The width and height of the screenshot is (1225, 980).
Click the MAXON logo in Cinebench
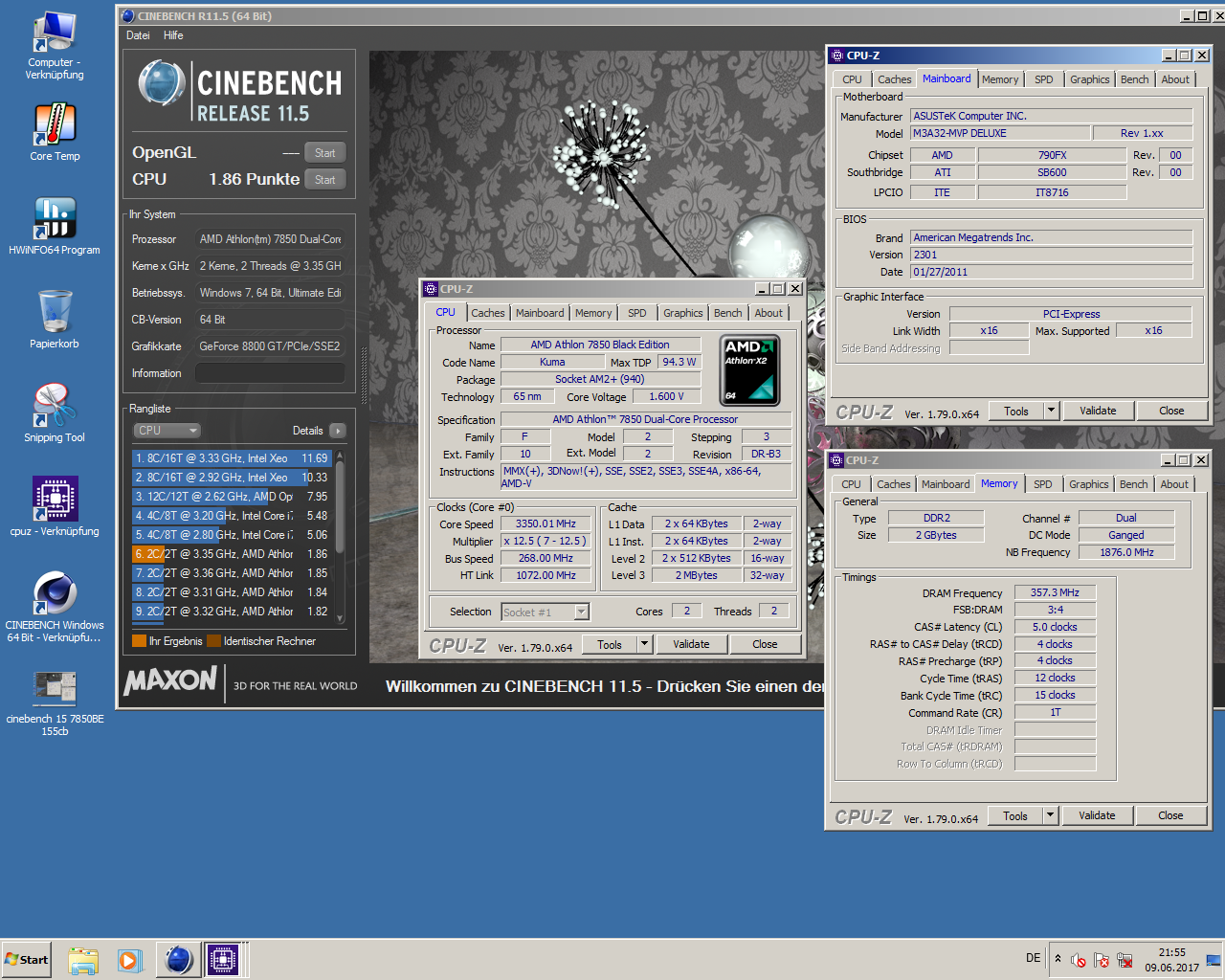click(170, 681)
